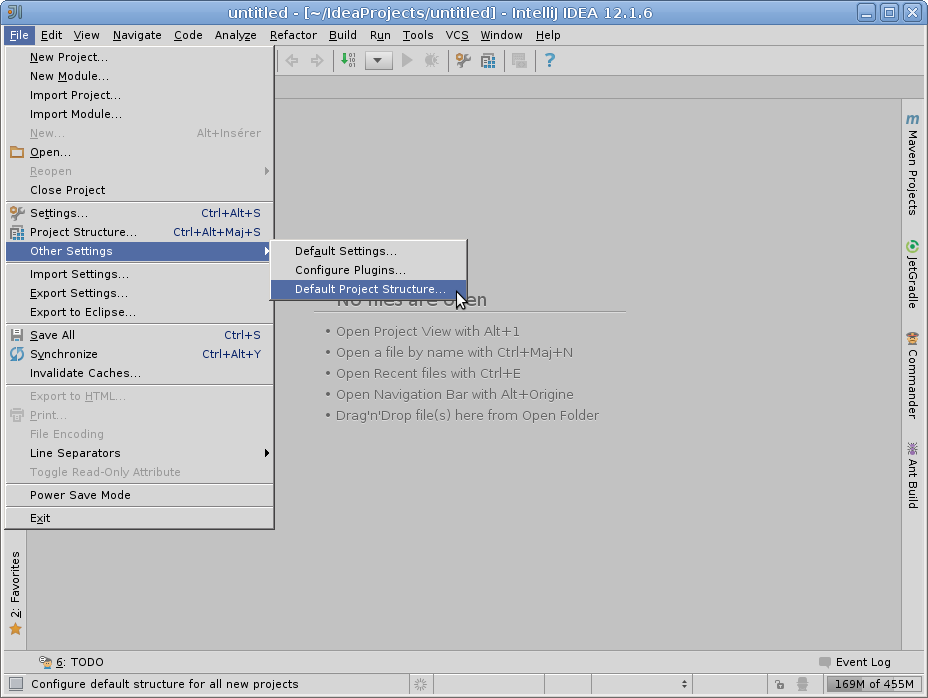Viewport: 928px width, 698px height.
Task: Open the Tools menu
Action: coord(418,36)
